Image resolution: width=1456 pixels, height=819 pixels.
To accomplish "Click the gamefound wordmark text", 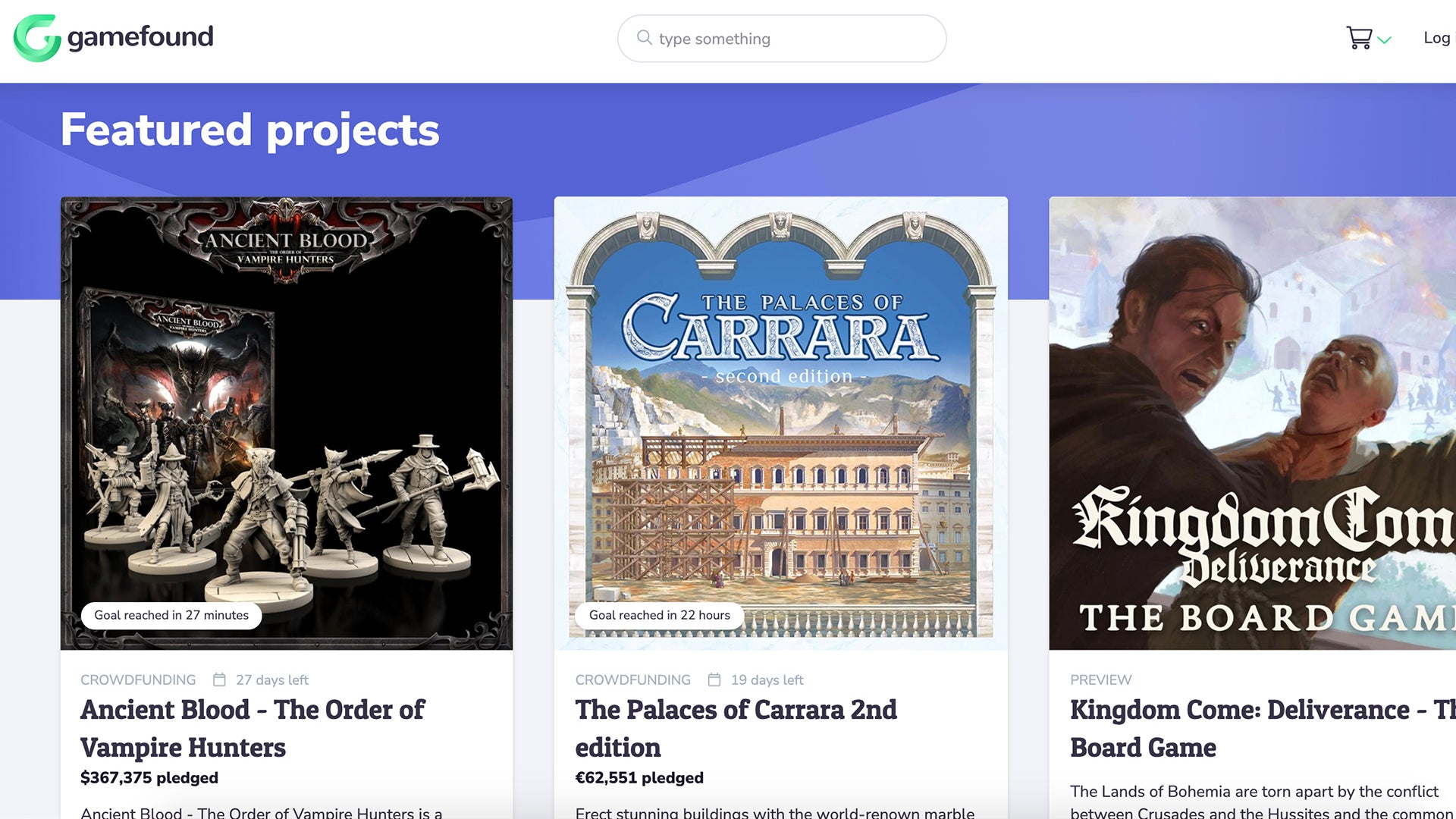I will click(140, 37).
